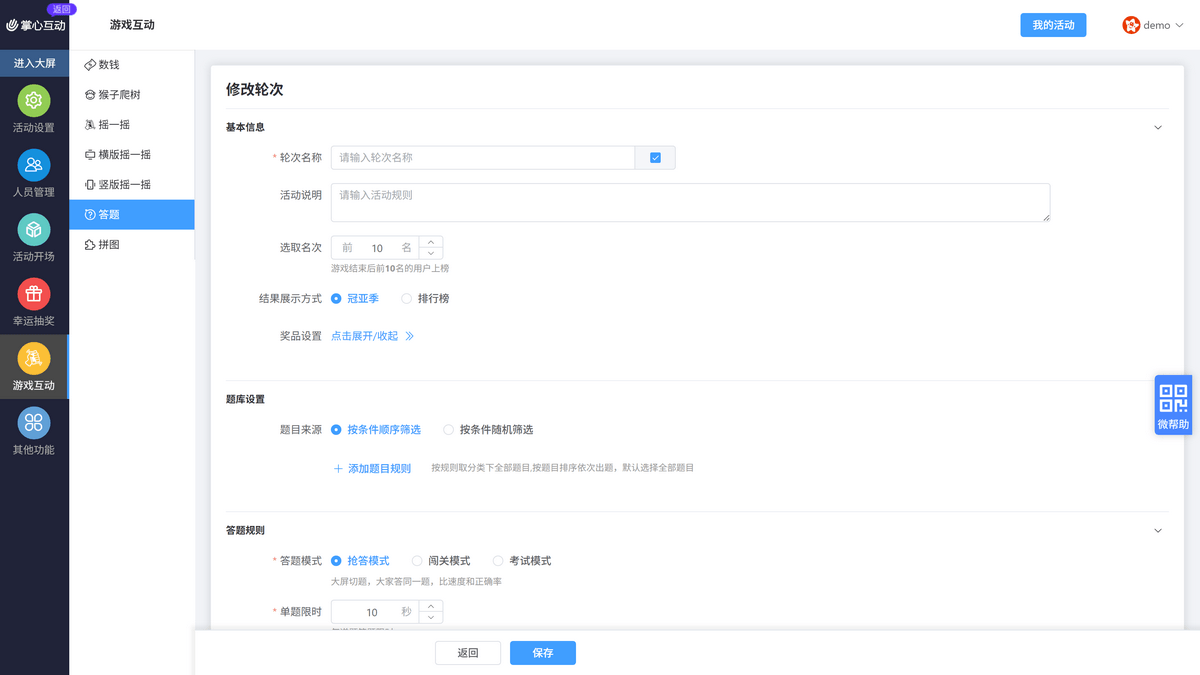The width and height of the screenshot is (1200, 675).
Task: Click purple 返回 badge above logo
Action: (x=61, y=8)
